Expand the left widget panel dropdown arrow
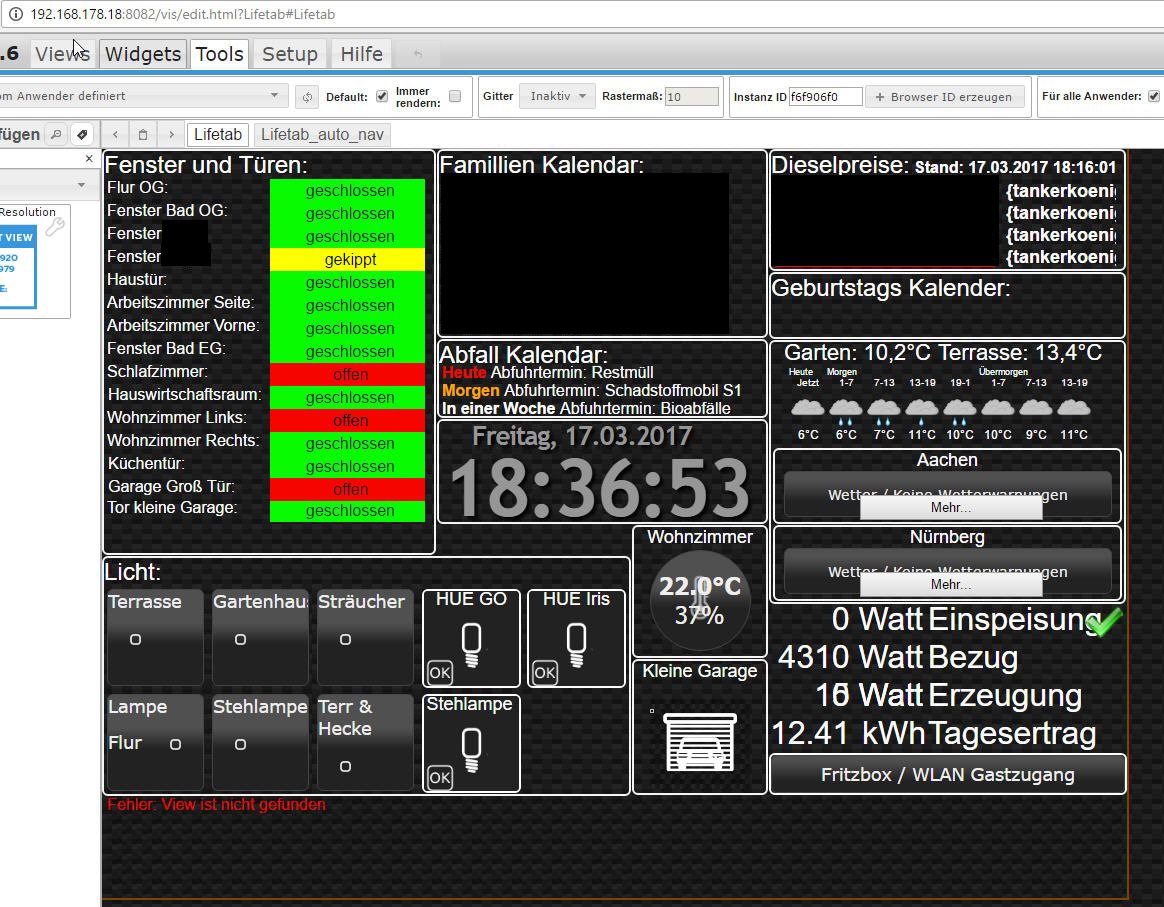The width and height of the screenshot is (1164, 907). pyautogui.click(x=81, y=185)
